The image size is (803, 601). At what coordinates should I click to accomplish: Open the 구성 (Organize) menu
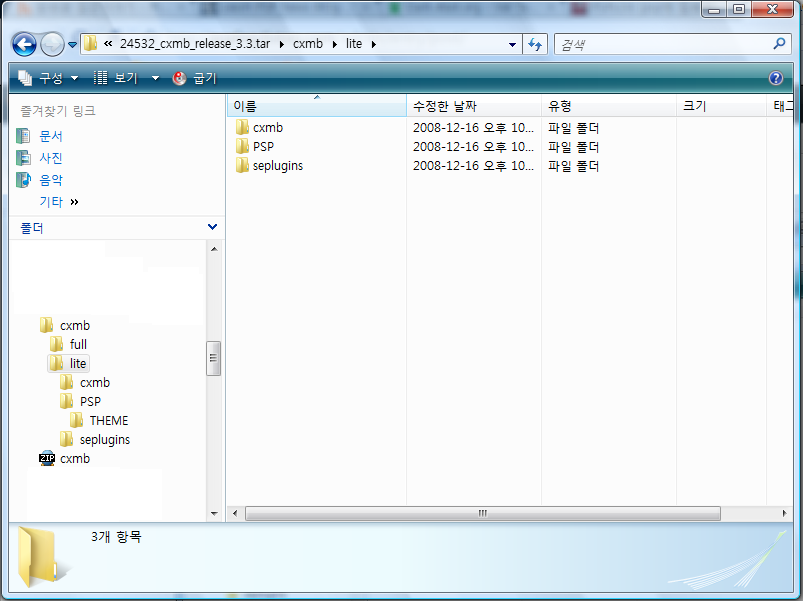pyautogui.click(x=48, y=78)
